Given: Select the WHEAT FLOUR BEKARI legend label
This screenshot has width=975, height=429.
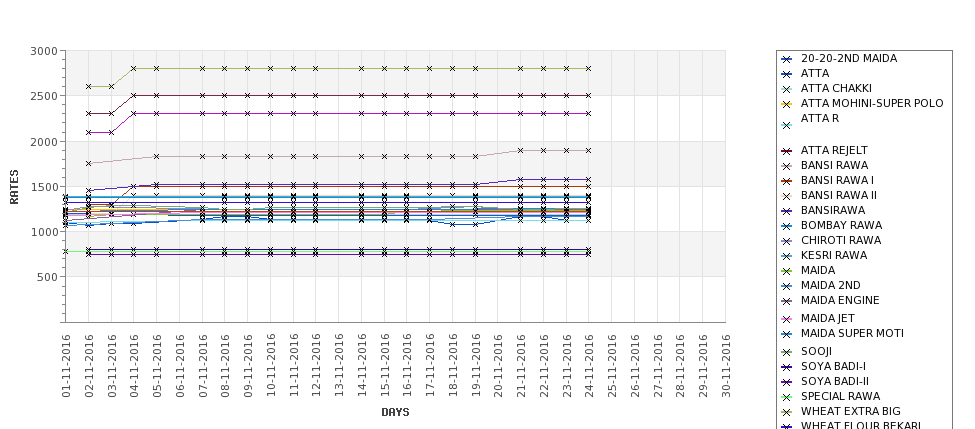Looking at the screenshot, I should pos(861,425).
